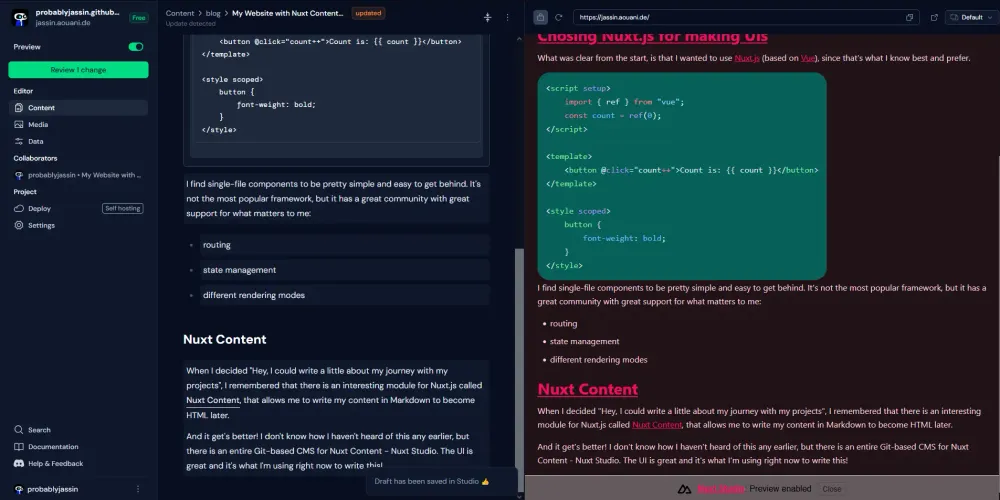Open the user menu three-dot icon
The height and width of the screenshot is (500, 1000).
pyautogui.click(x=138, y=489)
